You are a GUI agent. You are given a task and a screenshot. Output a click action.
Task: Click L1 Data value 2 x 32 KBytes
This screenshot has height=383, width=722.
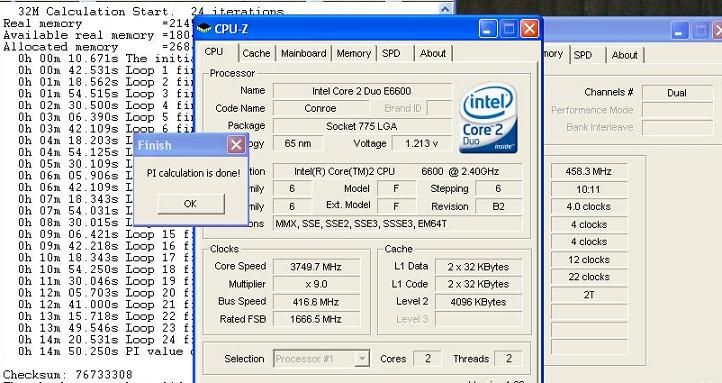[478, 267]
